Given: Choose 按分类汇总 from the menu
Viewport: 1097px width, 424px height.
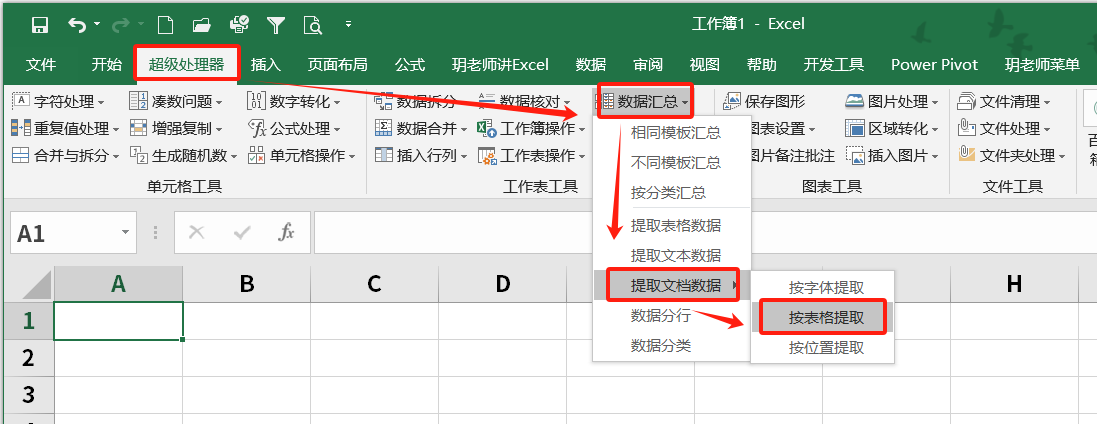Looking at the screenshot, I should (x=668, y=192).
